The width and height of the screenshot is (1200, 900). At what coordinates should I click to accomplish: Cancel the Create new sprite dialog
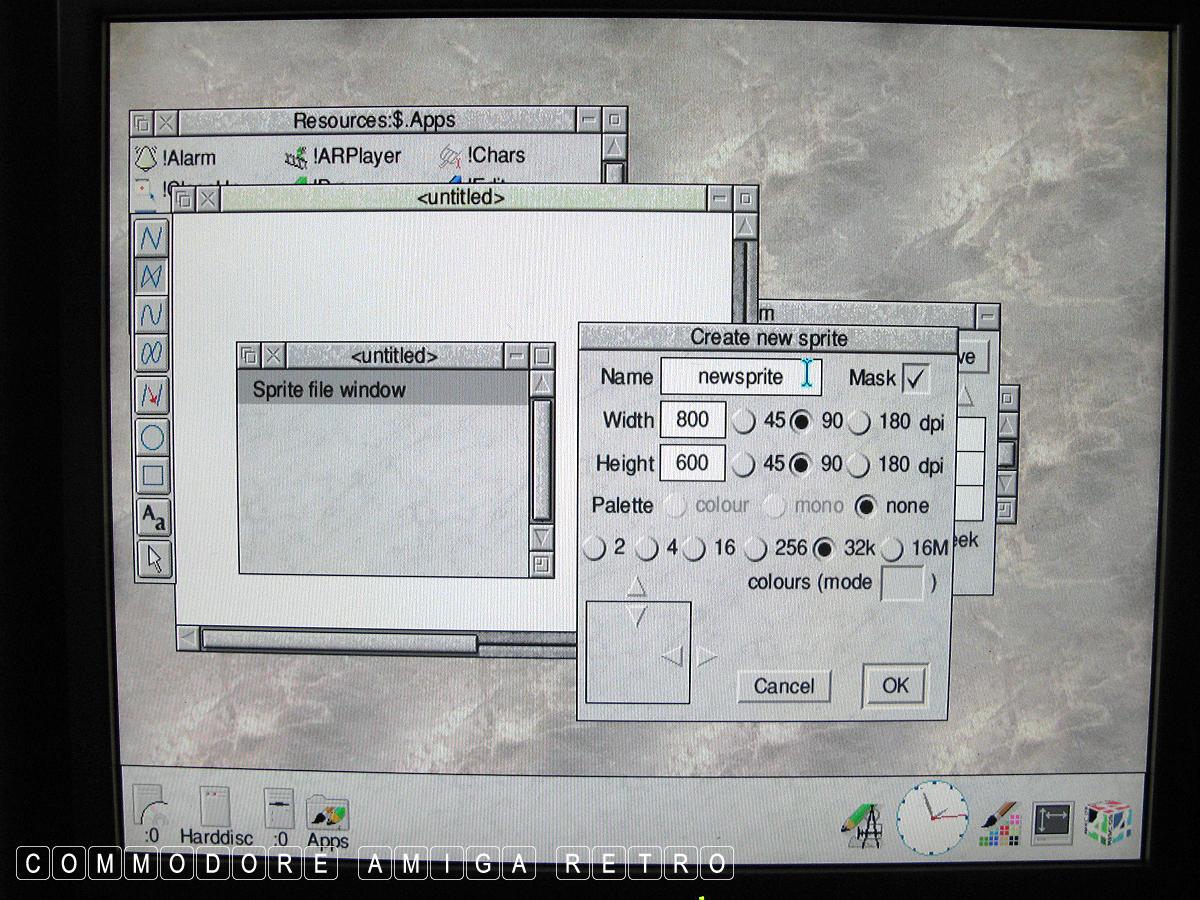(783, 686)
